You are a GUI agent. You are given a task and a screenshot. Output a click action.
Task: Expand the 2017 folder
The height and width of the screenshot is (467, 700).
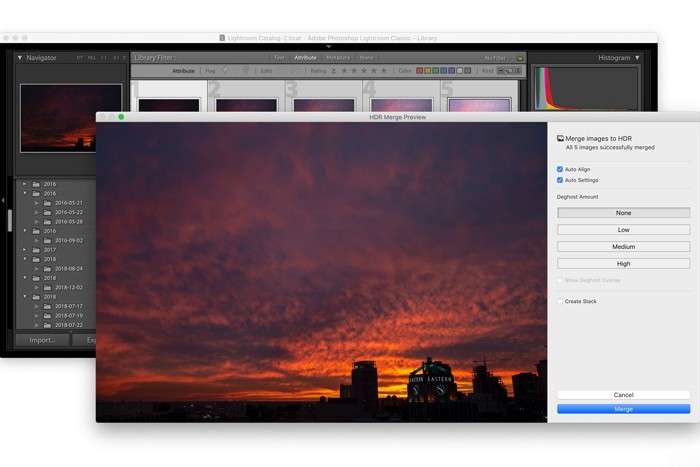coord(25,249)
